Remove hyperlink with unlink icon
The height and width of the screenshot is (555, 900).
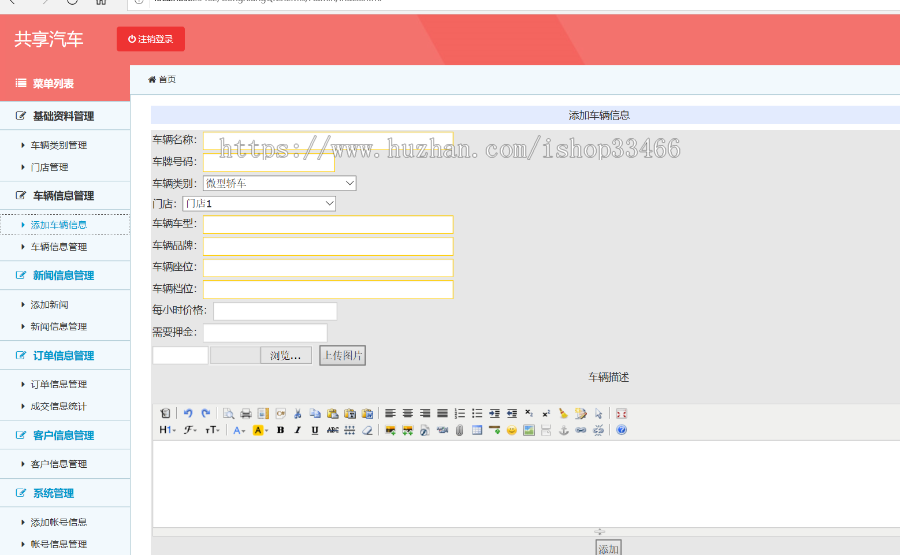click(x=598, y=430)
